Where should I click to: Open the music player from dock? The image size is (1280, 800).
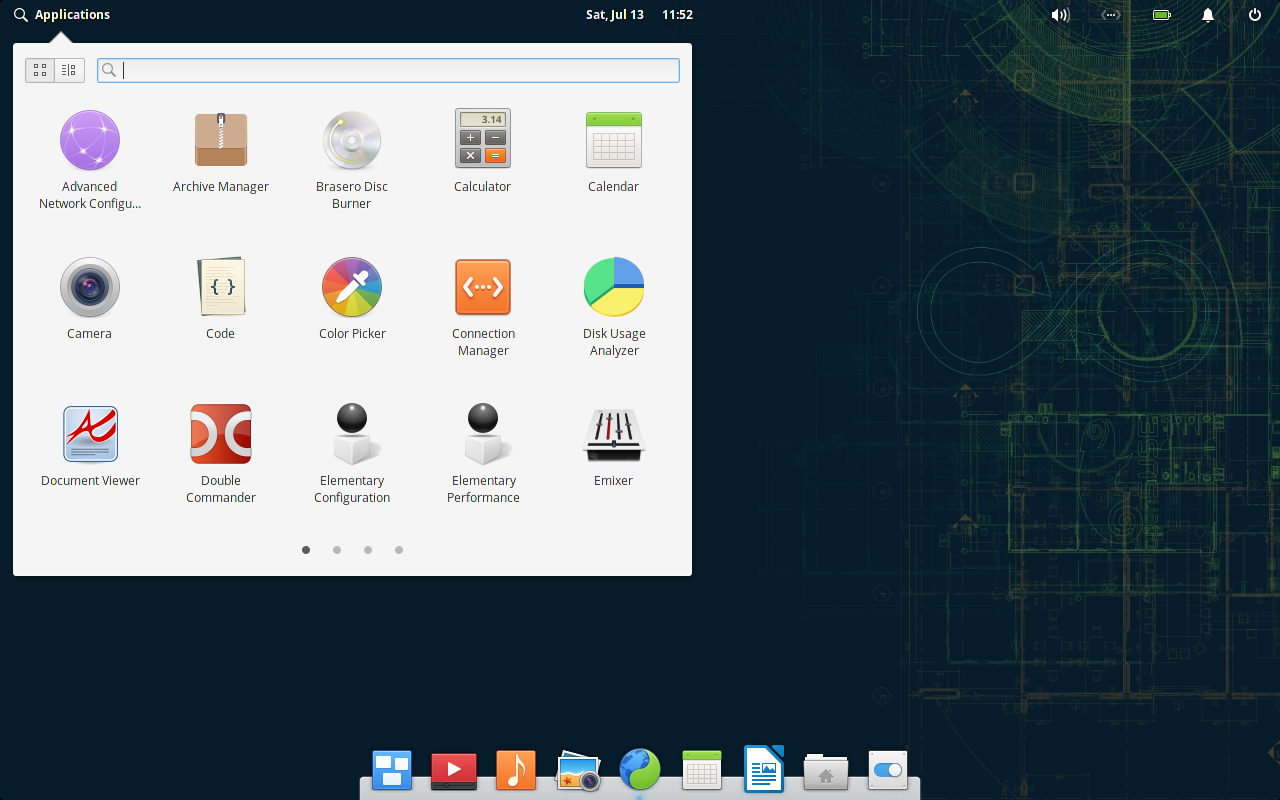[516, 771]
